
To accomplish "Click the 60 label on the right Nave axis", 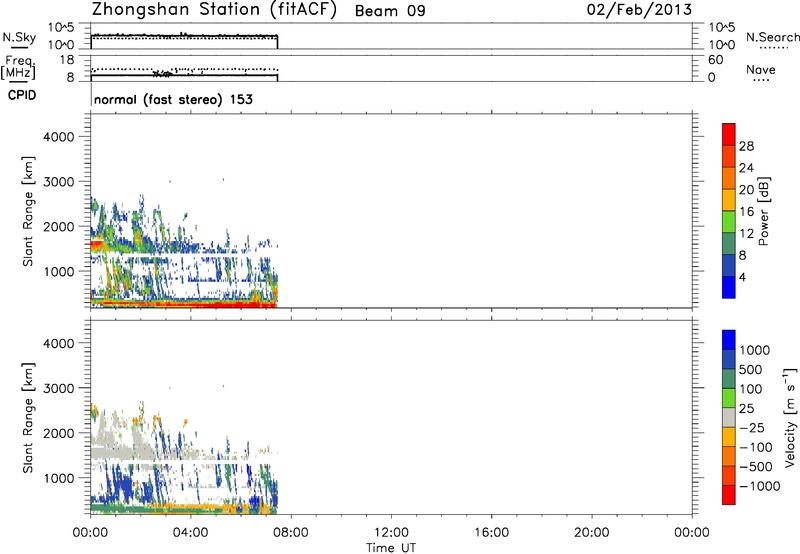I will (x=716, y=60).
